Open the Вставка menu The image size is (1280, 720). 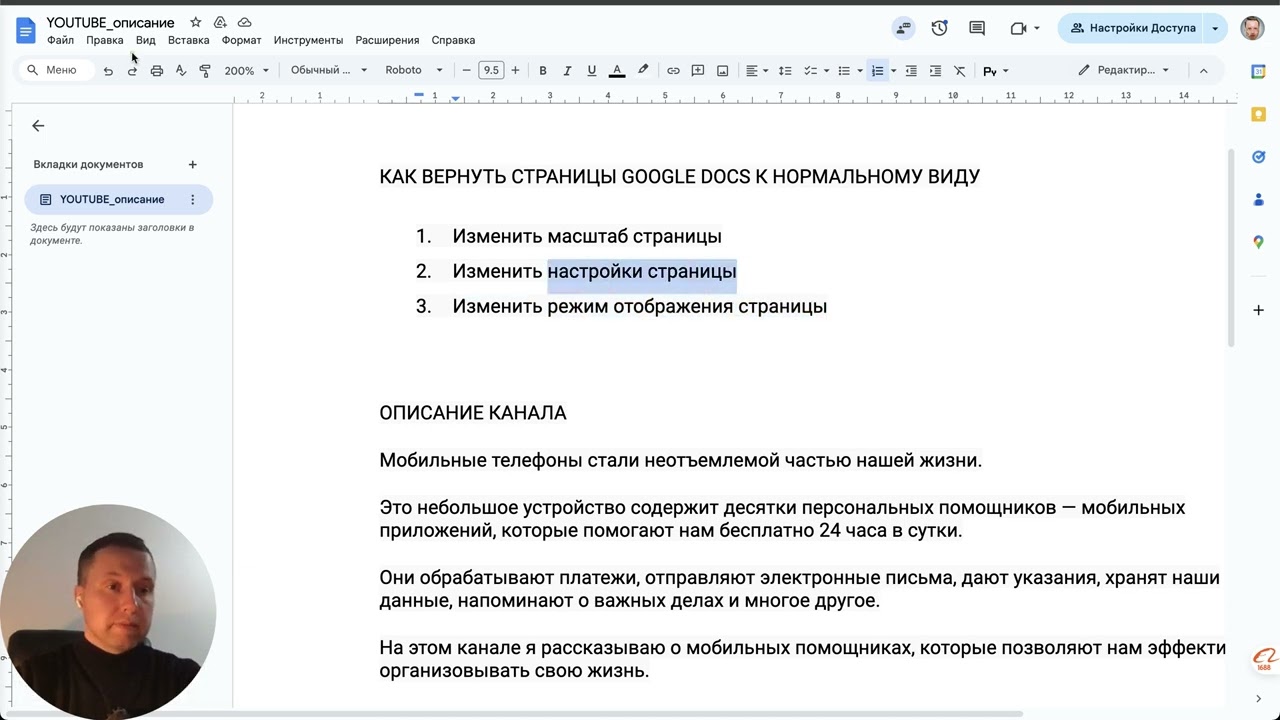[x=188, y=40]
